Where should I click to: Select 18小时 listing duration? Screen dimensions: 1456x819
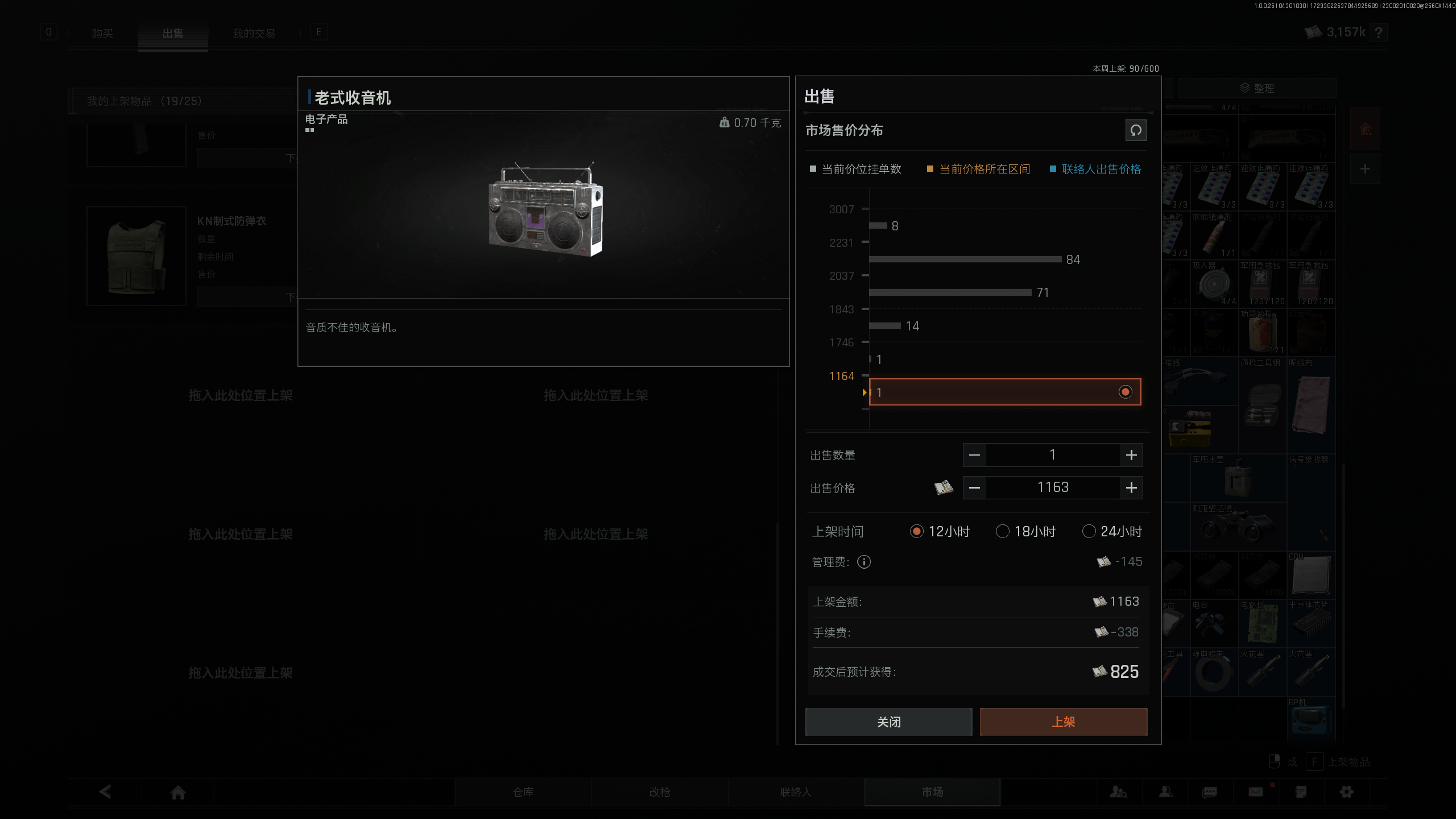pos(1025,531)
